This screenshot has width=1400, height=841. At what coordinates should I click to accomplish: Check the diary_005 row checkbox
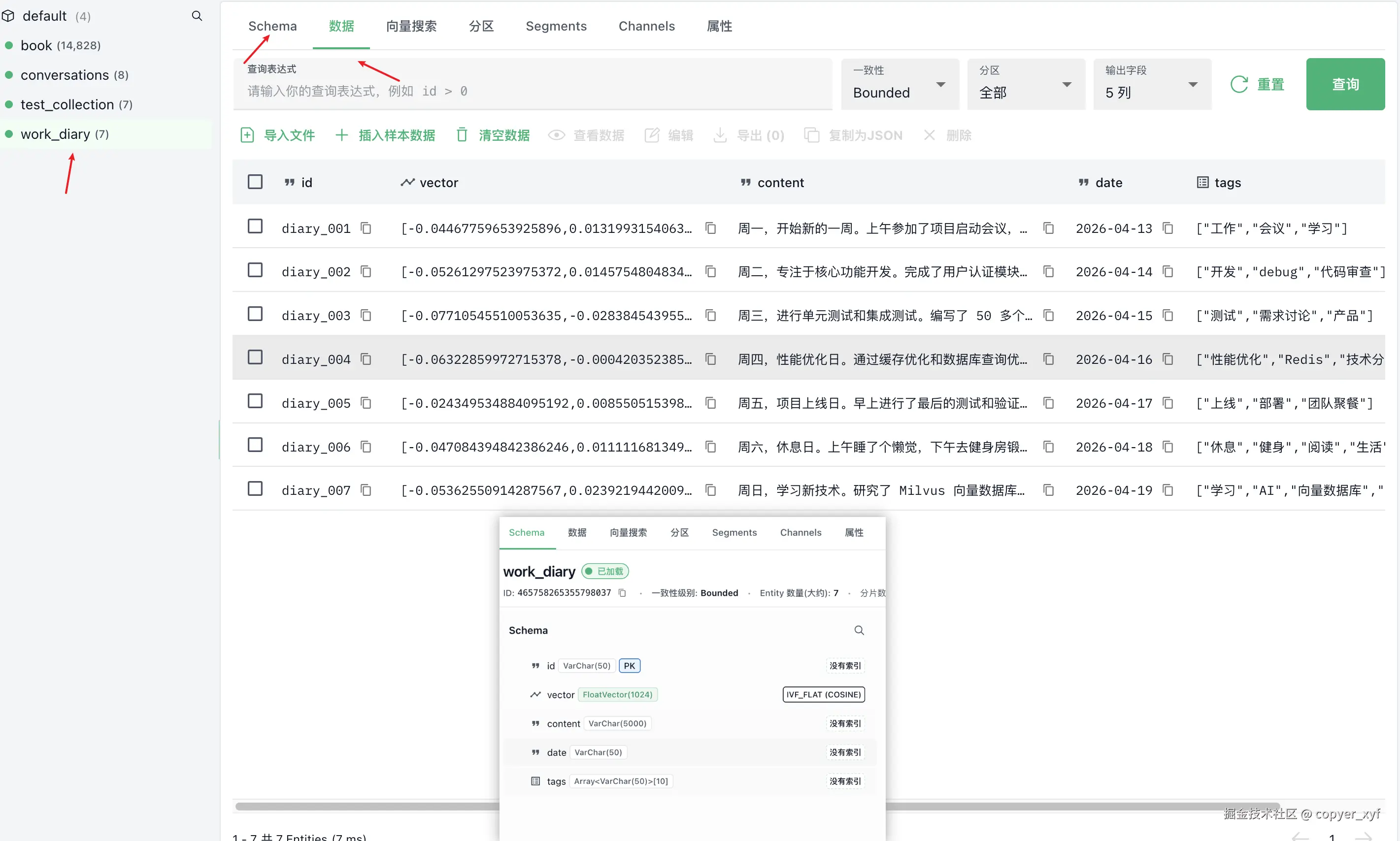coord(255,401)
